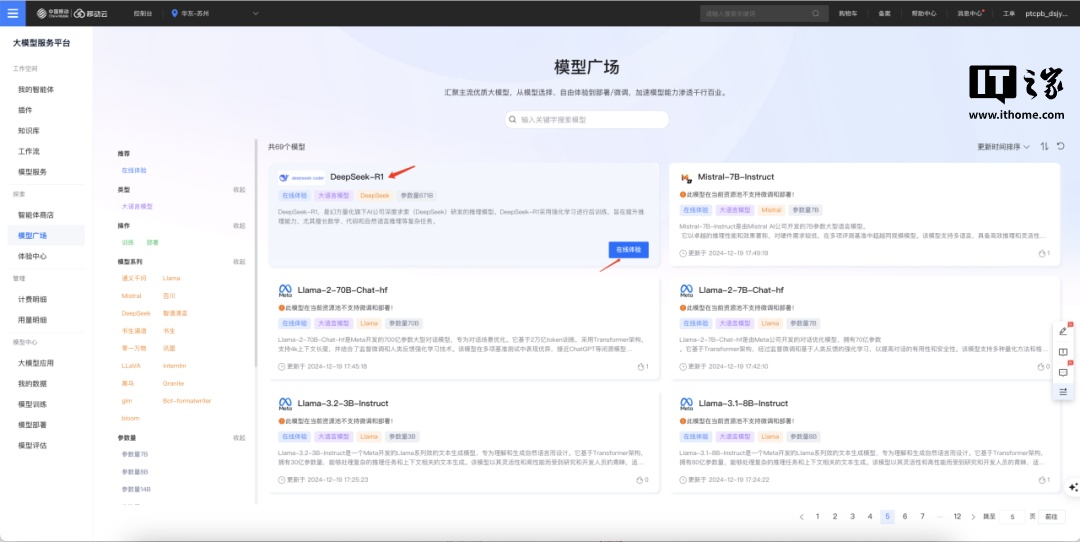Image resolution: width=1080 pixels, height=542 pixels.
Task: Click the top bar global search field
Action: [x=763, y=13]
